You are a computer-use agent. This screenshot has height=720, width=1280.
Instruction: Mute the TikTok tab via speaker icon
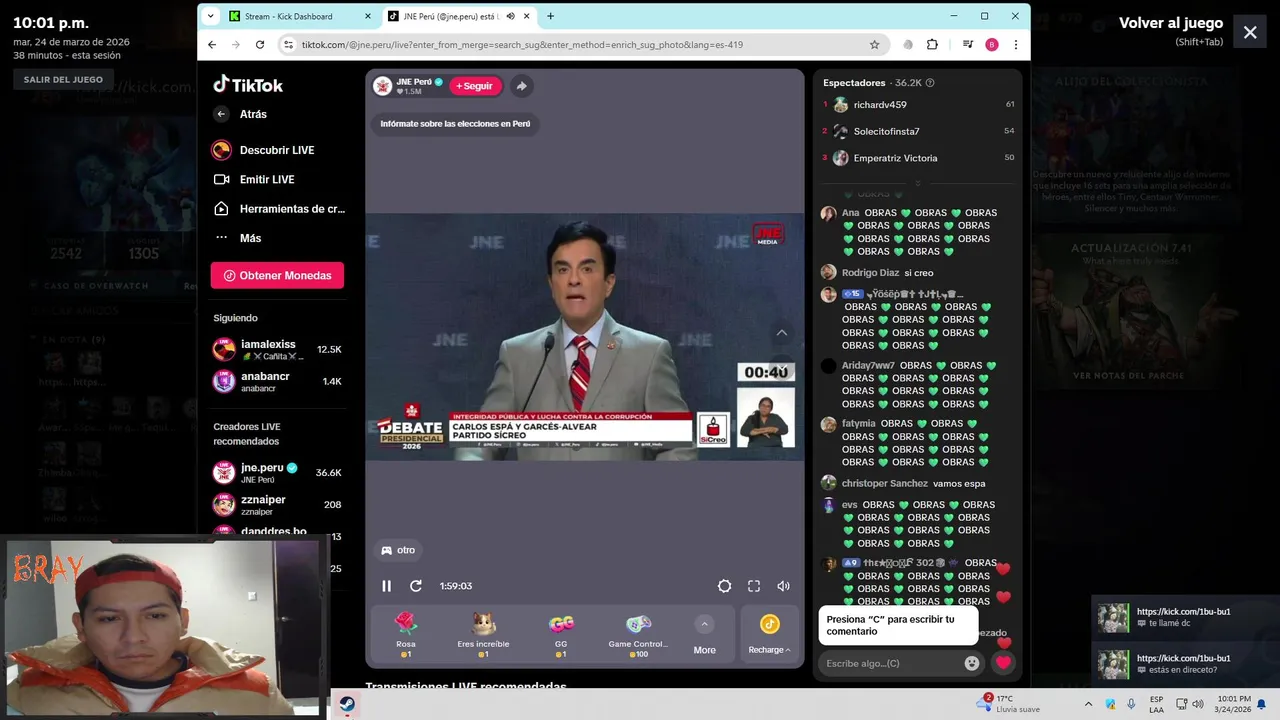click(510, 16)
